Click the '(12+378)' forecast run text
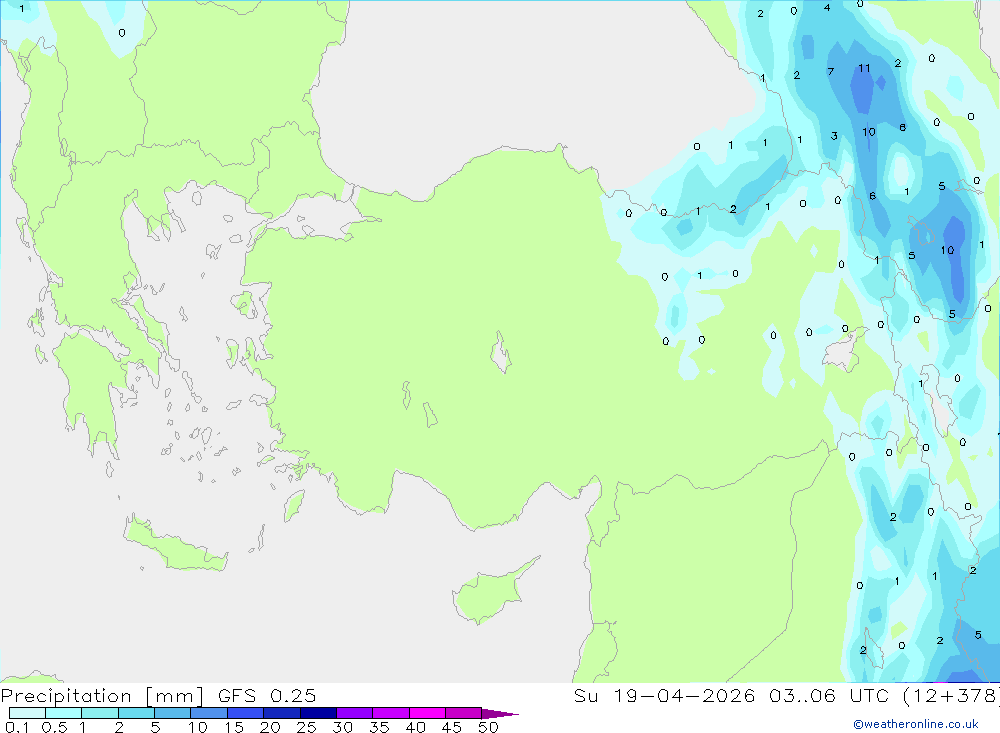The height and width of the screenshot is (733, 1000). coord(952,695)
